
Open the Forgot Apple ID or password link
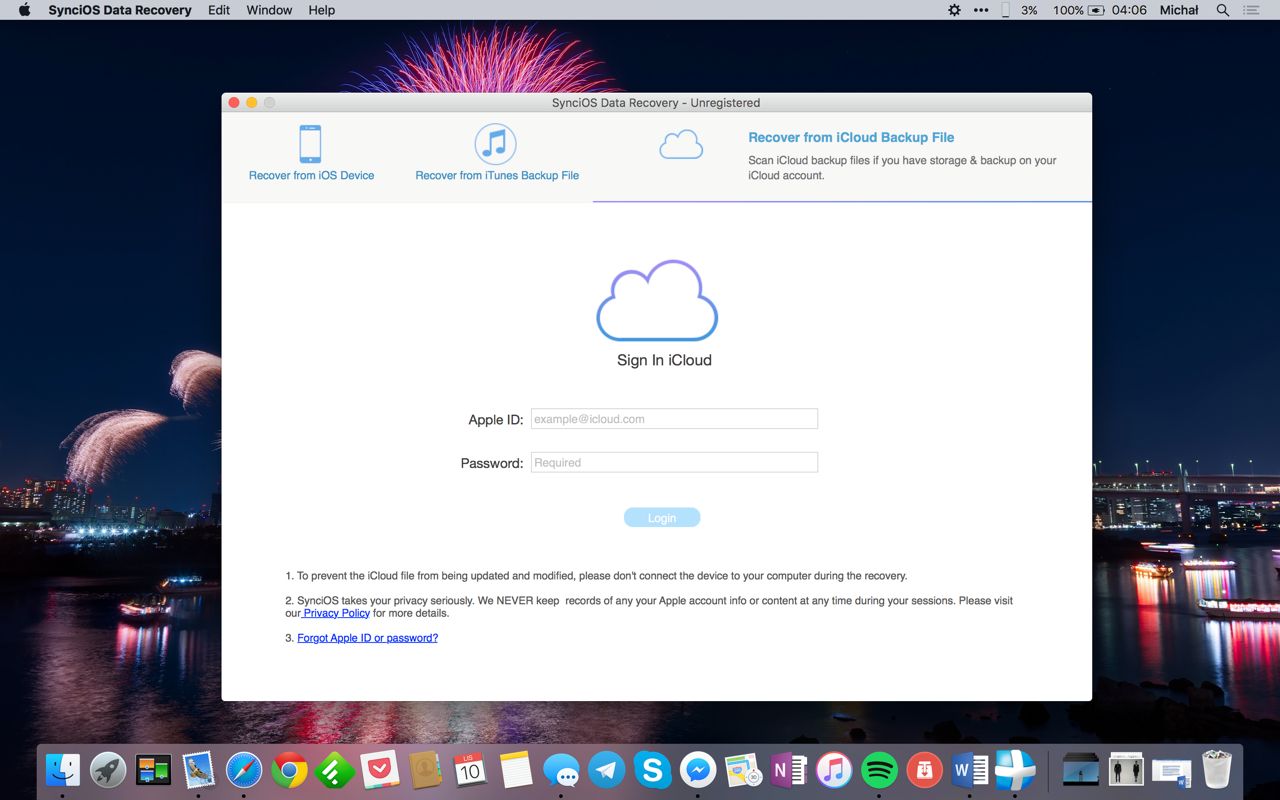367,638
